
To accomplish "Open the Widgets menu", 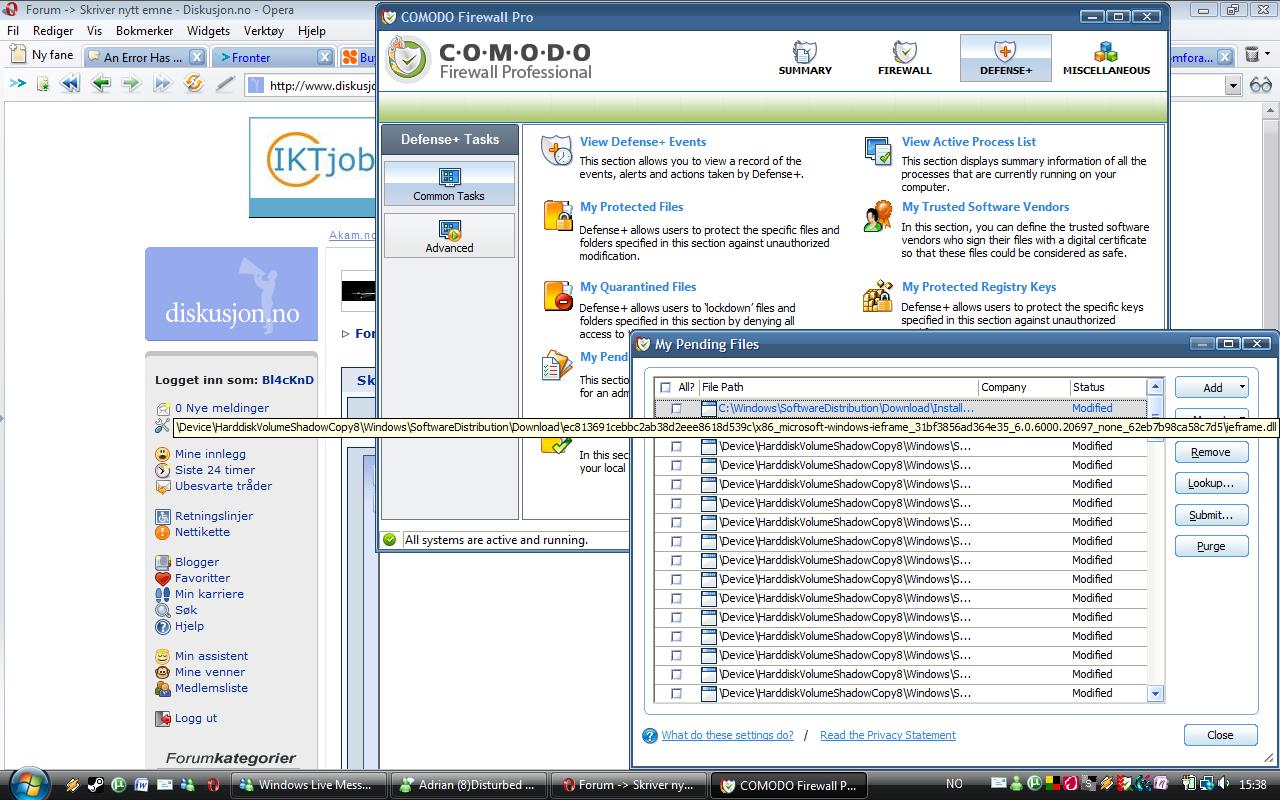I will pyautogui.click(x=208, y=31).
